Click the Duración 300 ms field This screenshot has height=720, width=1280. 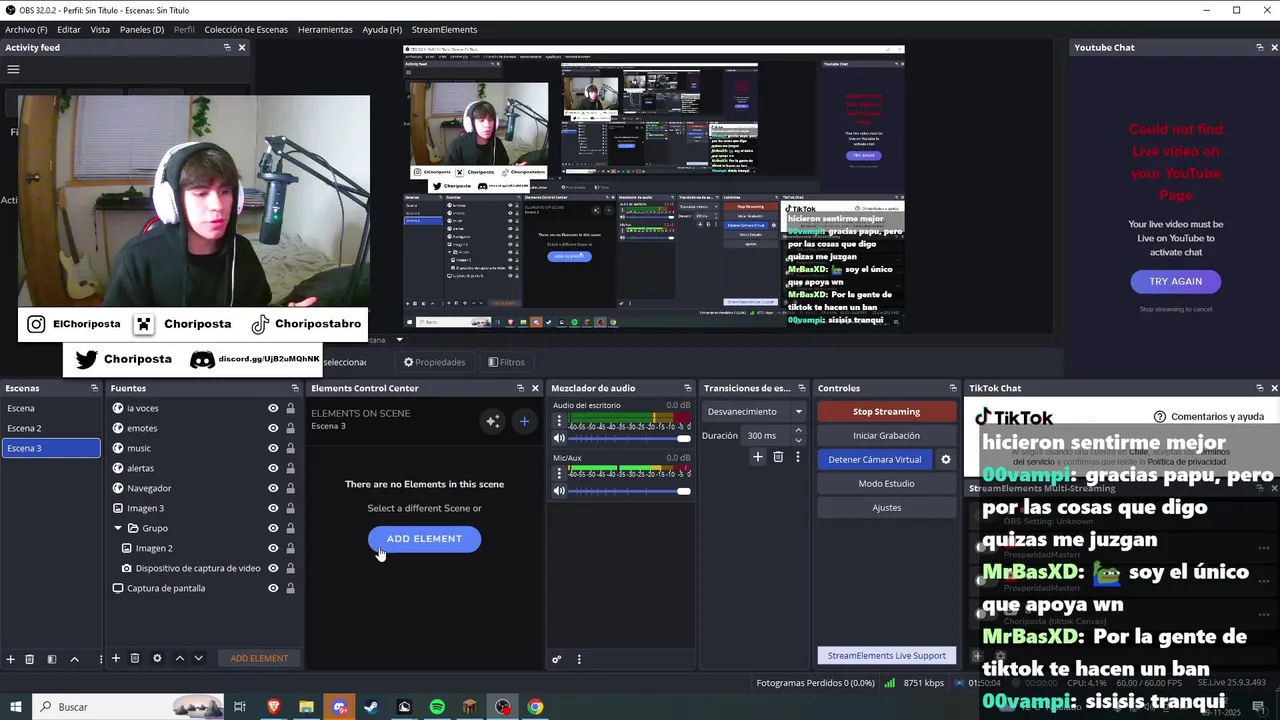pyautogui.click(x=767, y=435)
